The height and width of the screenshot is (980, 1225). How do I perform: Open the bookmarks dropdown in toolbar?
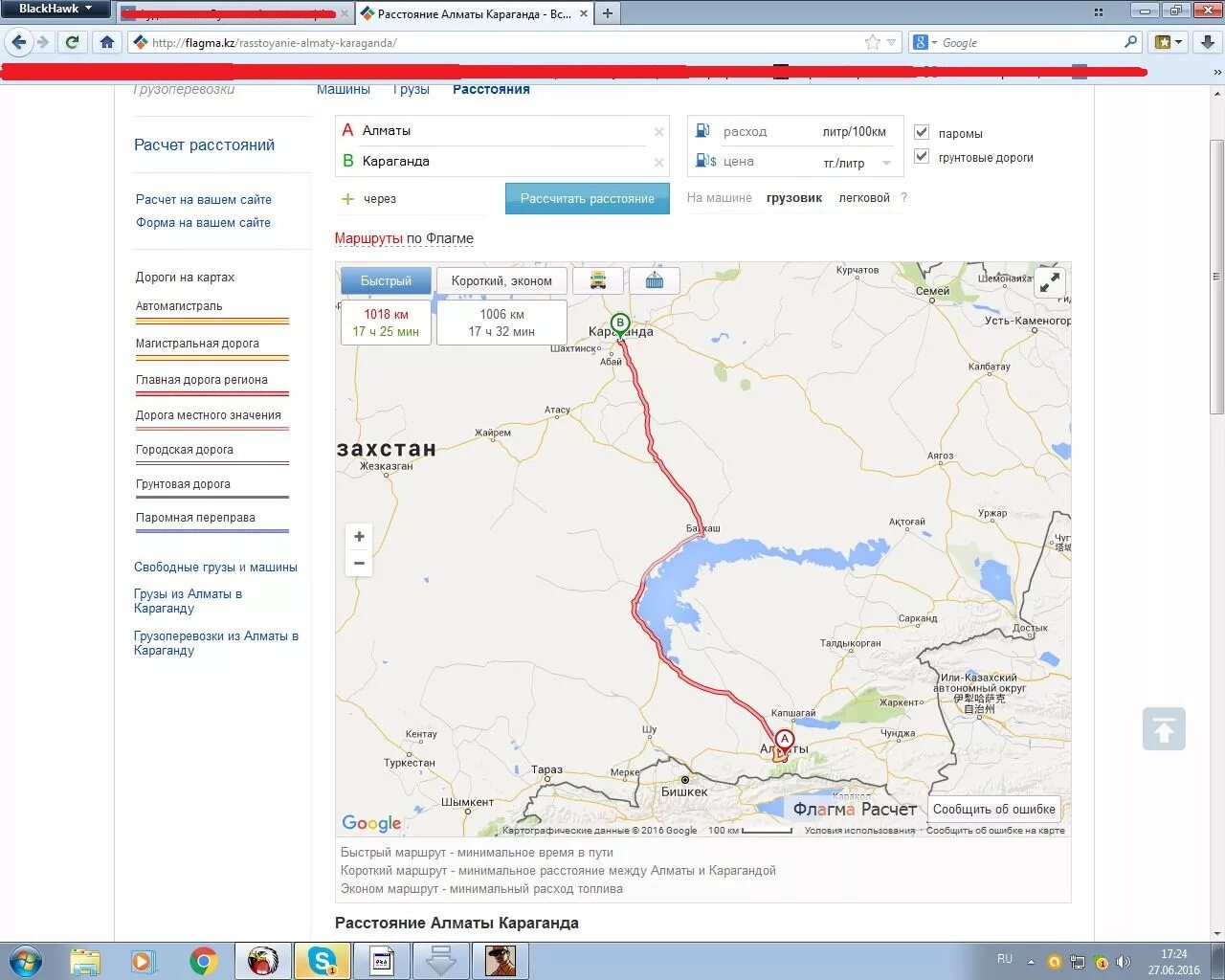[1169, 42]
